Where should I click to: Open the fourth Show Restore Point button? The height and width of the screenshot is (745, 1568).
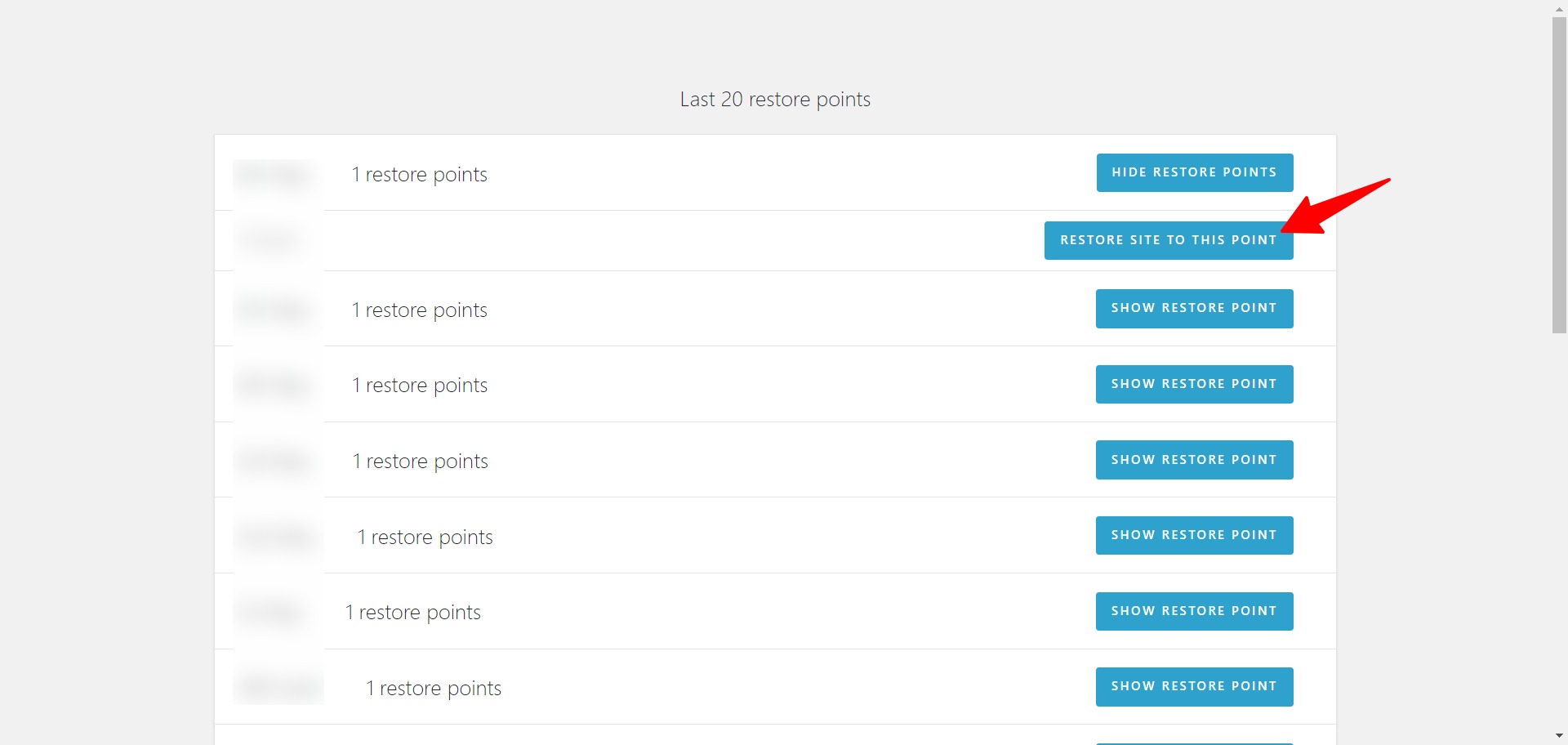[1195, 535]
